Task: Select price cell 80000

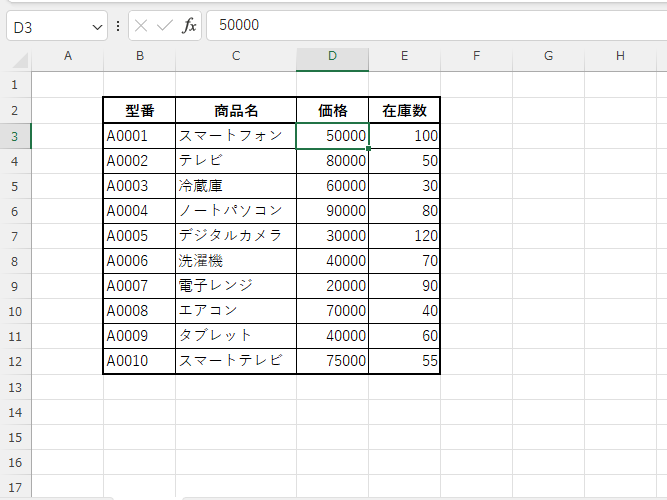Action: [x=332, y=161]
